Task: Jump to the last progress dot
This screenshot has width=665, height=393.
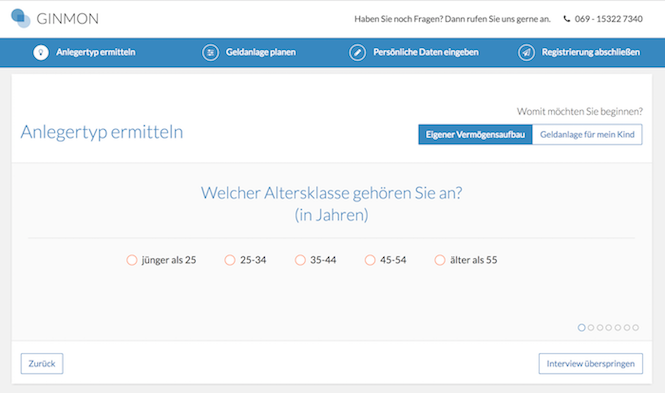Action: point(635,327)
